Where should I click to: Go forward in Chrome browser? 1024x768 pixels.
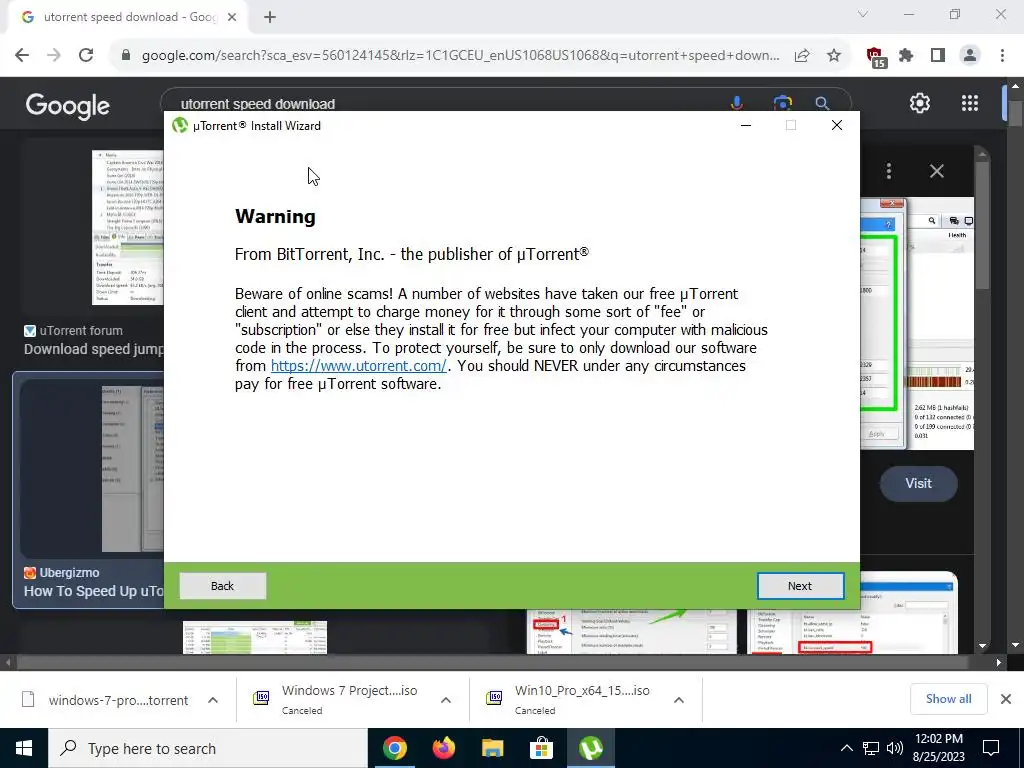click(x=54, y=56)
